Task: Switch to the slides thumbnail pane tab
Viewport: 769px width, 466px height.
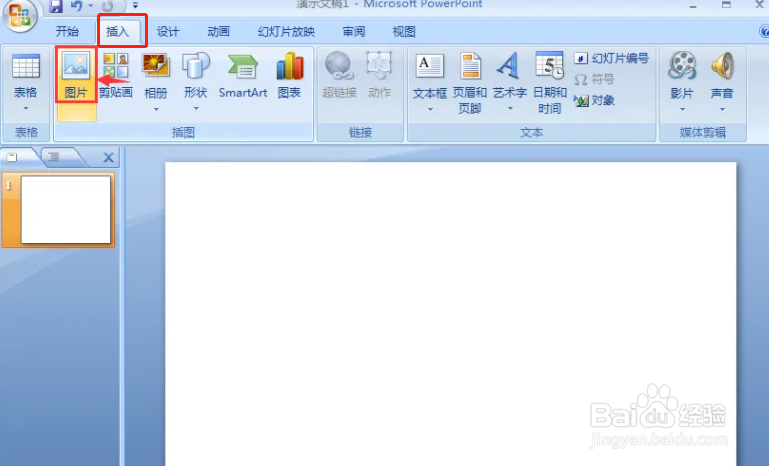Action: point(14,157)
